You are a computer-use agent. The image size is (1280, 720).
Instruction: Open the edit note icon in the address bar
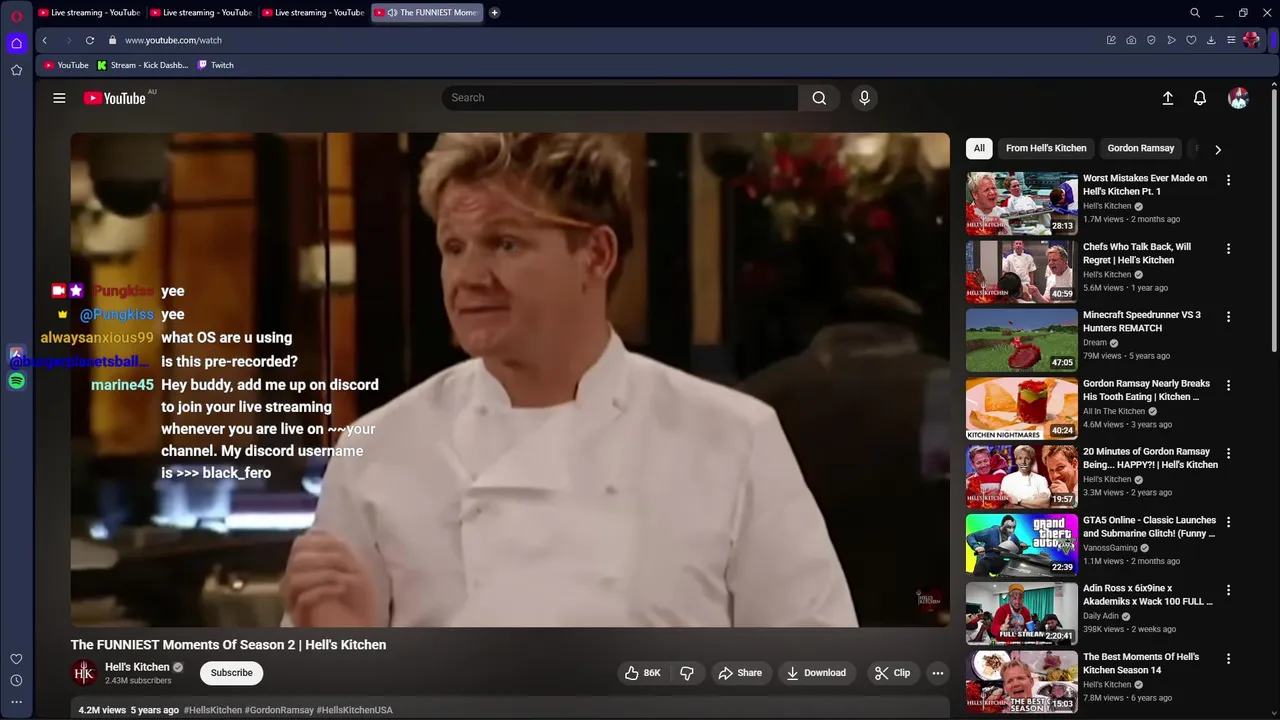tap(1111, 40)
